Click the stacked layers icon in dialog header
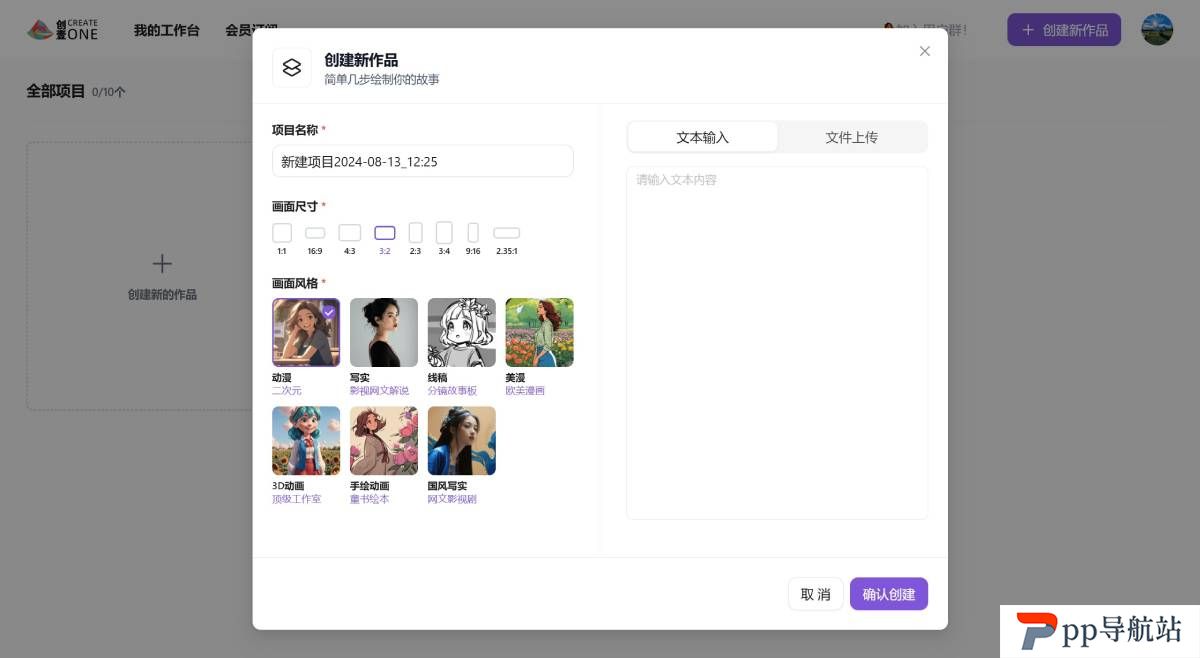The image size is (1200, 658). tap(292, 68)
